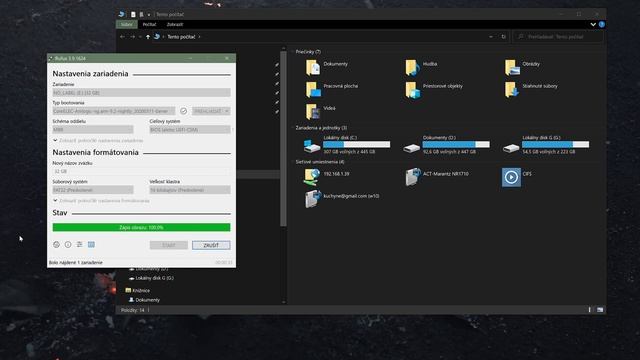Click the Nový názov zväzku field
The width and height of the screenshot is (640, 360).
tap(141, 171)
